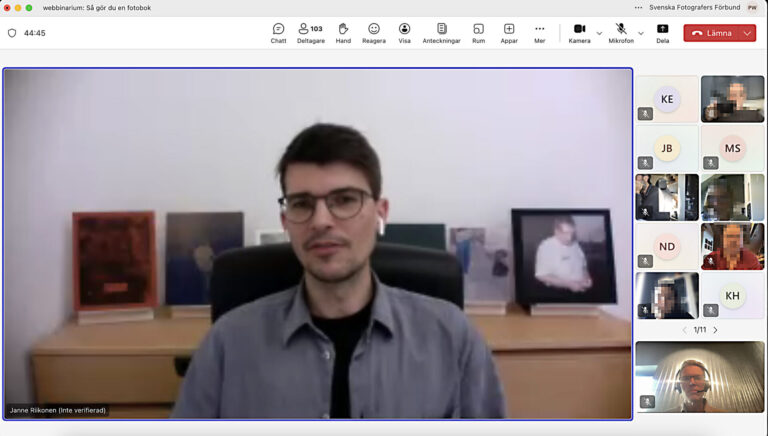Expand the Kamera options arrow
The width and height of the screenshot is (768, 436).
[599, 33]
